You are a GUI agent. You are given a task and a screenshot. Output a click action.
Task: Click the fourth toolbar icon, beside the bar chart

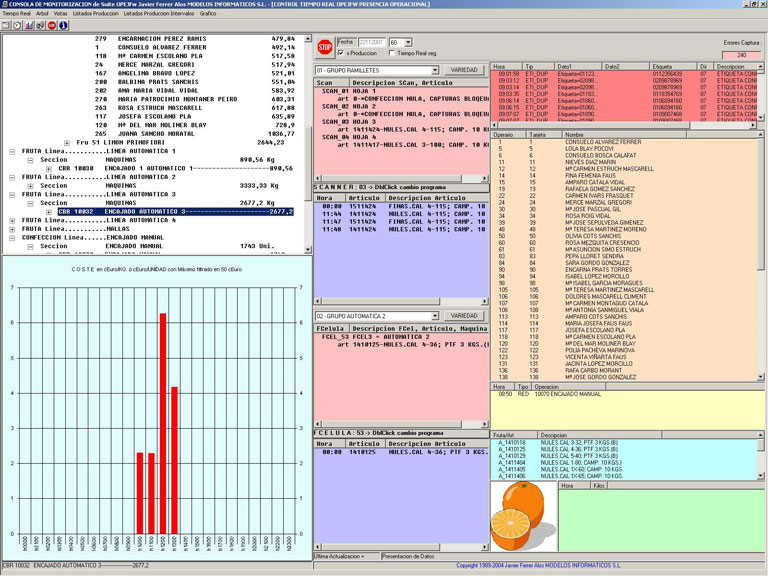(40, 25)
